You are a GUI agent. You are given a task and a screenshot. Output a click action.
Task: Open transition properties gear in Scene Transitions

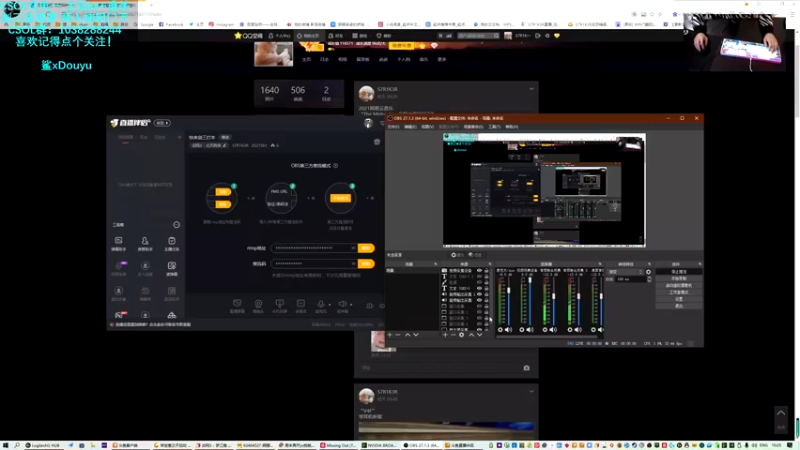coord(648,272)
